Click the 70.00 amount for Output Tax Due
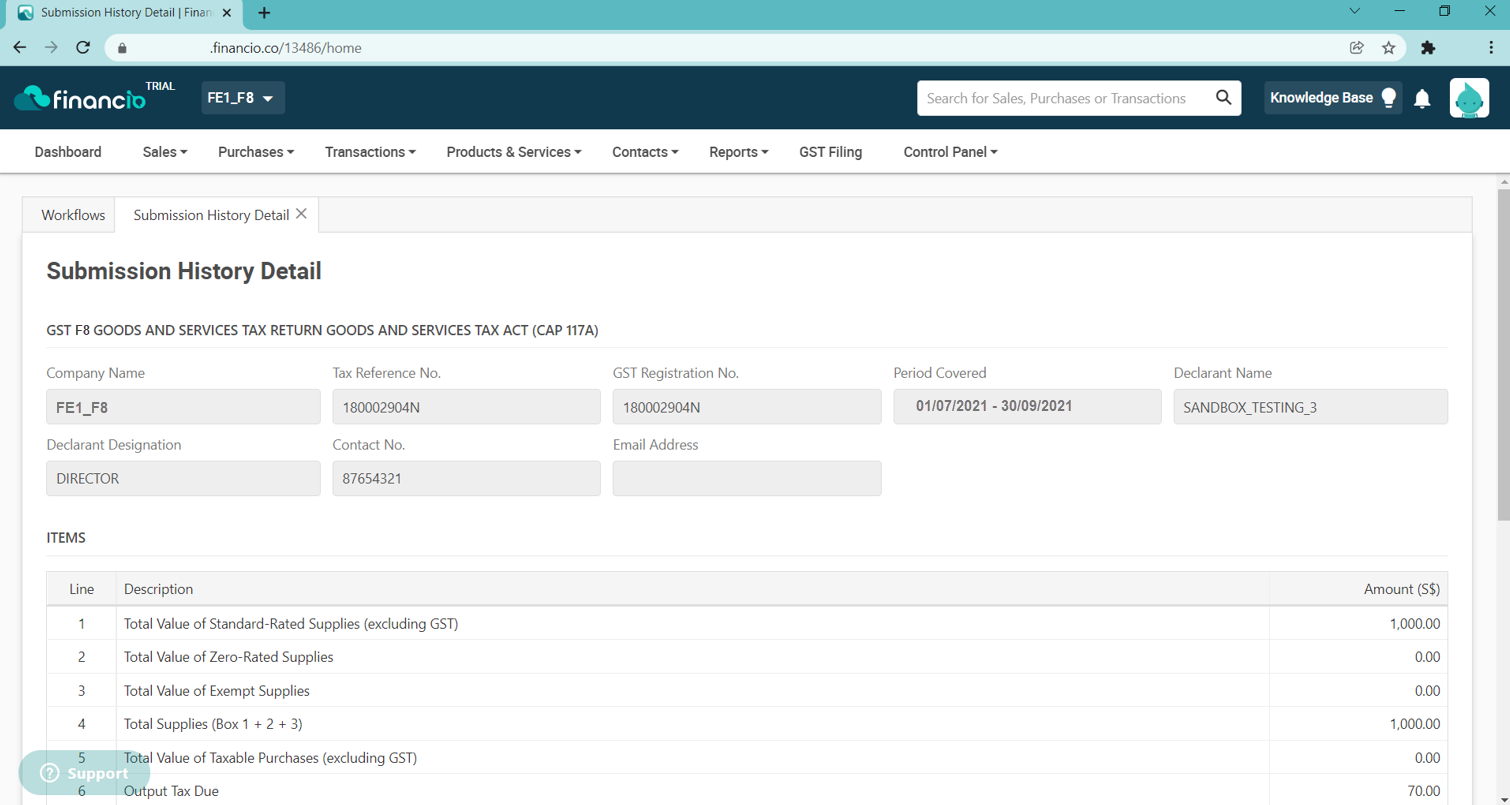Image resolution: width=1510 pixels, height=805 pixels. tap(1424, 791)
